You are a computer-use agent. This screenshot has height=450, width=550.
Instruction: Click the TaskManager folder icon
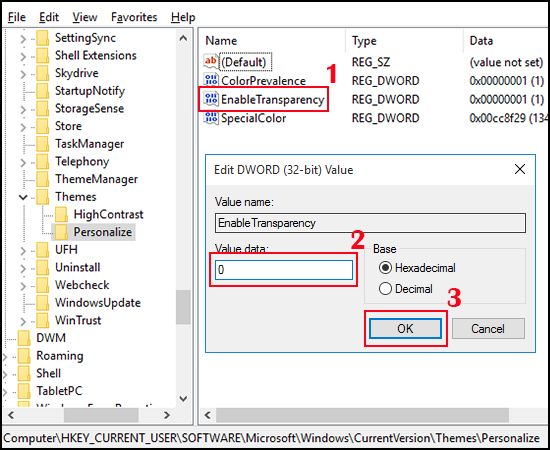tap(43, 144)
